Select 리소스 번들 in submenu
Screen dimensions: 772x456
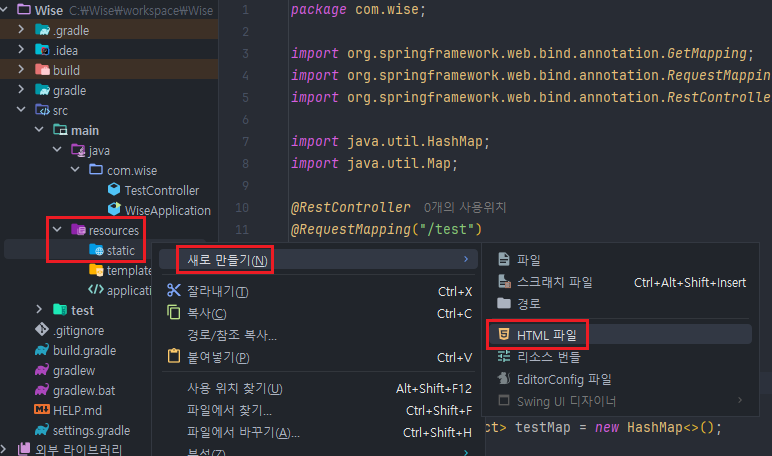(620, 357)
